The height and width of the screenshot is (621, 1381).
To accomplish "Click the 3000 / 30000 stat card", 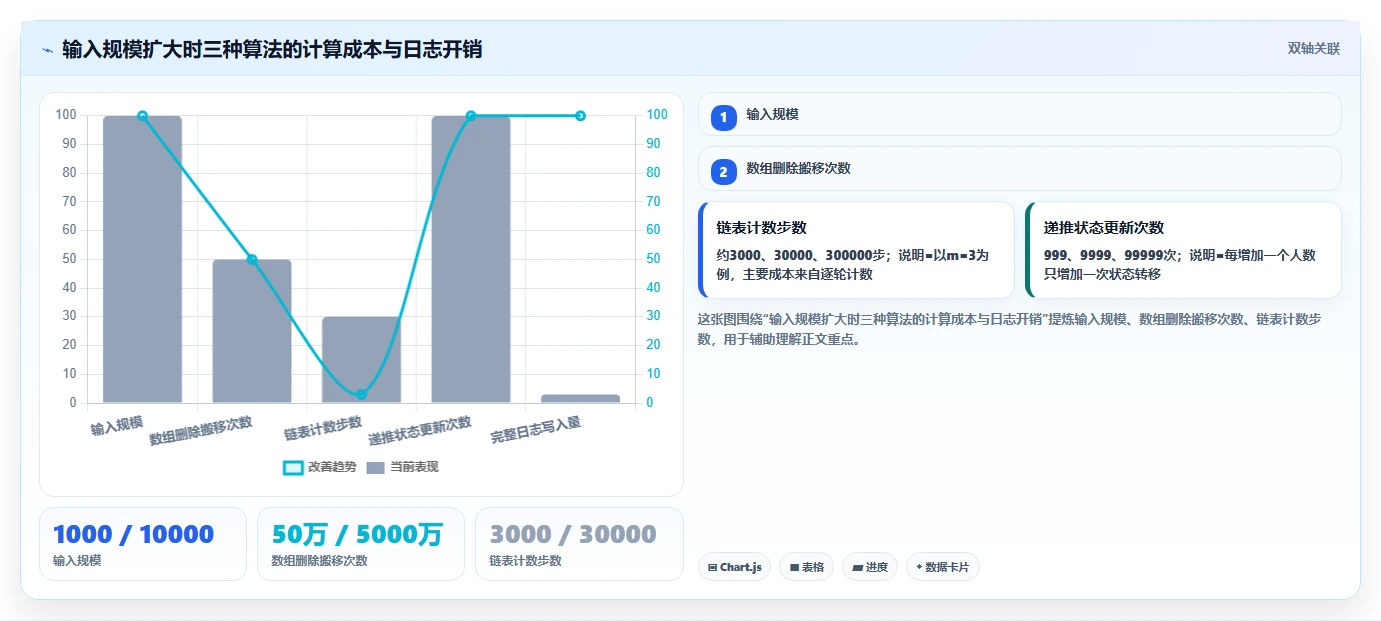I will (x=579, y=544).
